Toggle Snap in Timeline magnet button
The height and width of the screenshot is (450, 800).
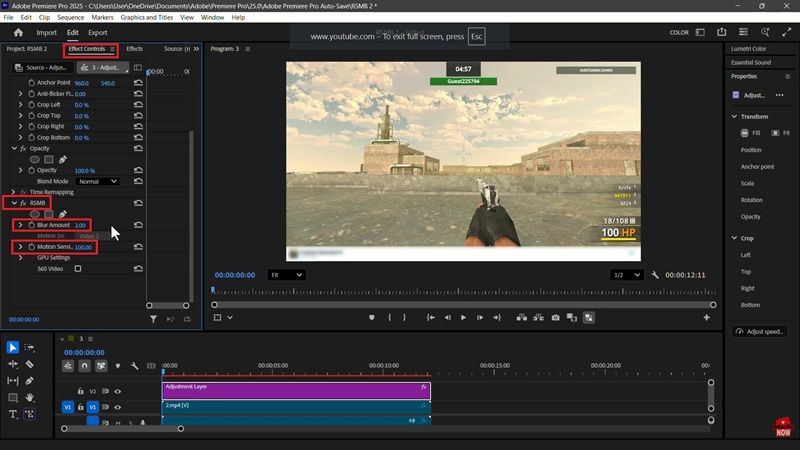[85, 366]
